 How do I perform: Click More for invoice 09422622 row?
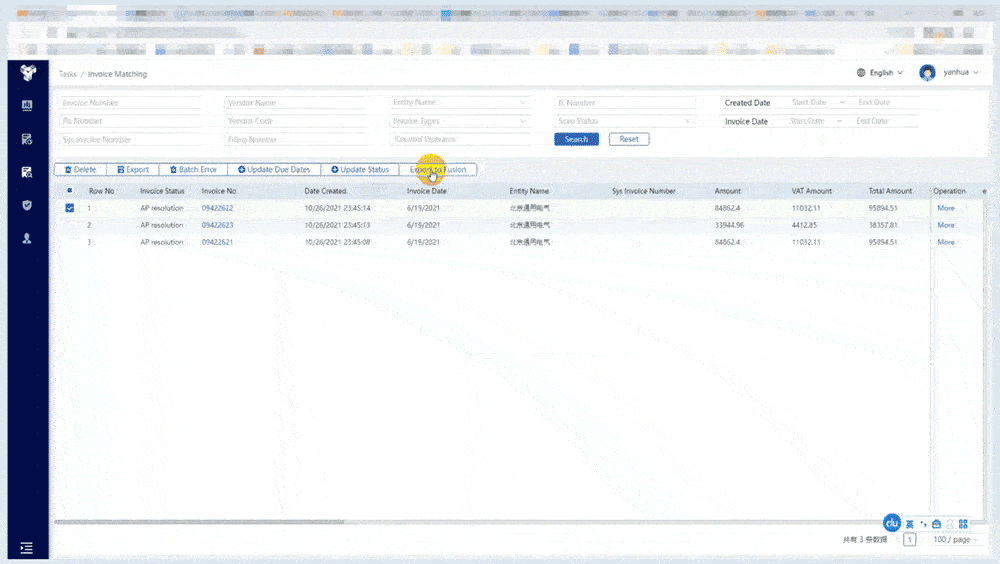pos(946,208)
